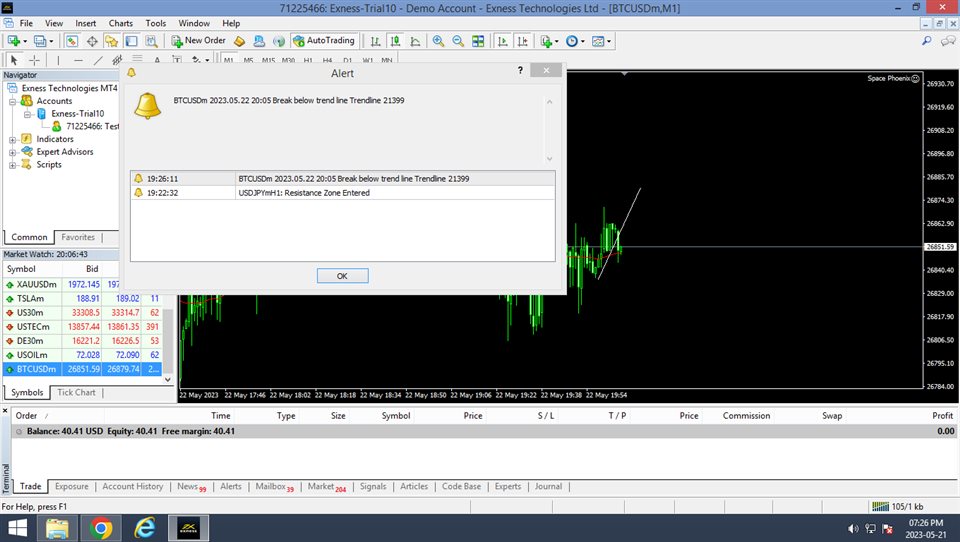The width and height of the screenshot is (960, 542).
Task: Open the Charts menu
Action: [121, 23]
